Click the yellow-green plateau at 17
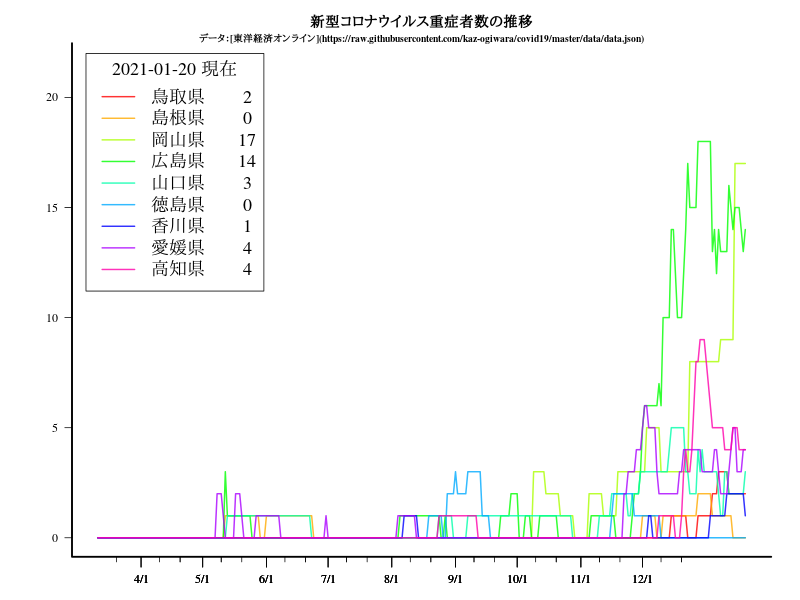800x600 pixels. pyautogui.click(x=740, y=163)
